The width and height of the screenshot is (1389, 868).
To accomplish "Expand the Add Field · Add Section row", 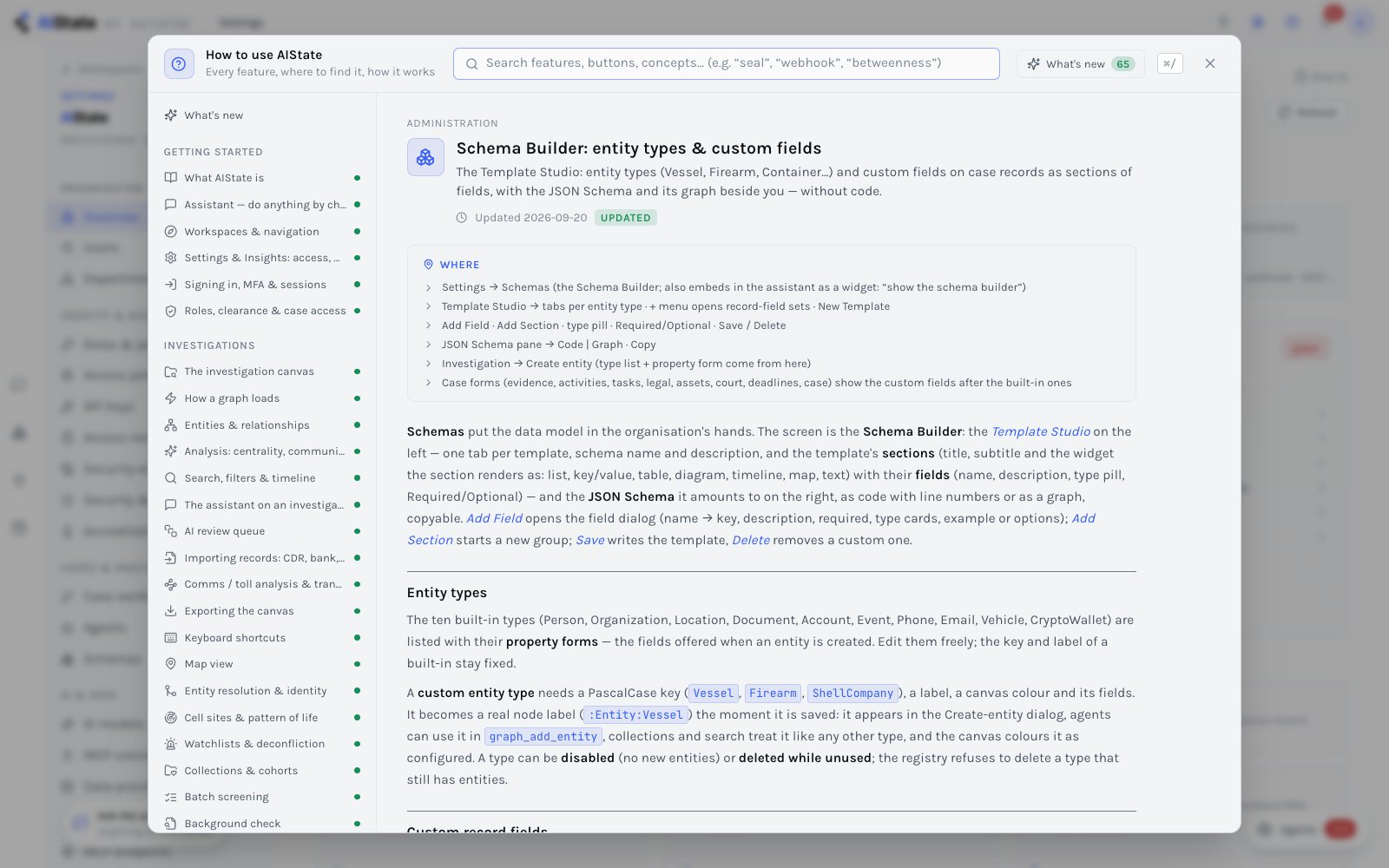I will [x=771, y=325].
